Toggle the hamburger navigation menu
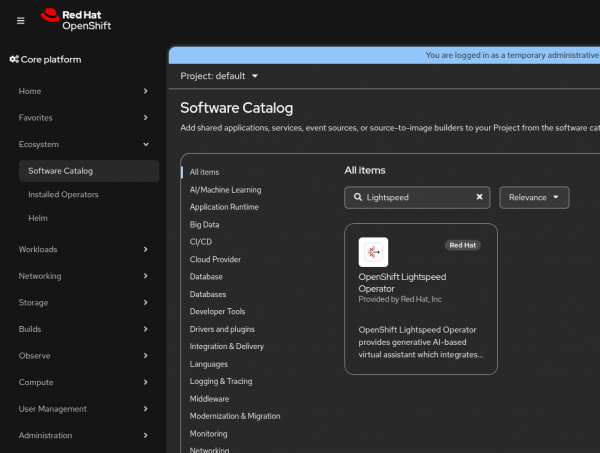 [21, 21]
